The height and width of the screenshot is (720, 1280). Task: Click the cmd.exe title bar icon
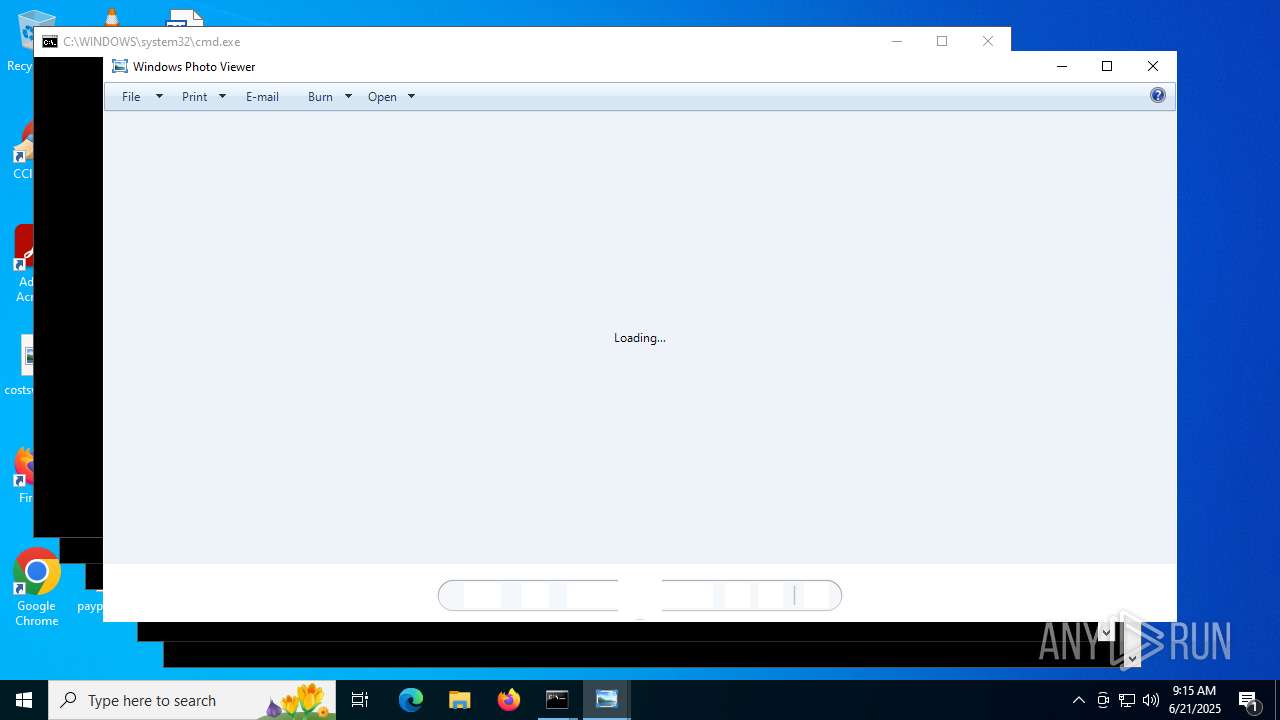click(x=50, y=42)
